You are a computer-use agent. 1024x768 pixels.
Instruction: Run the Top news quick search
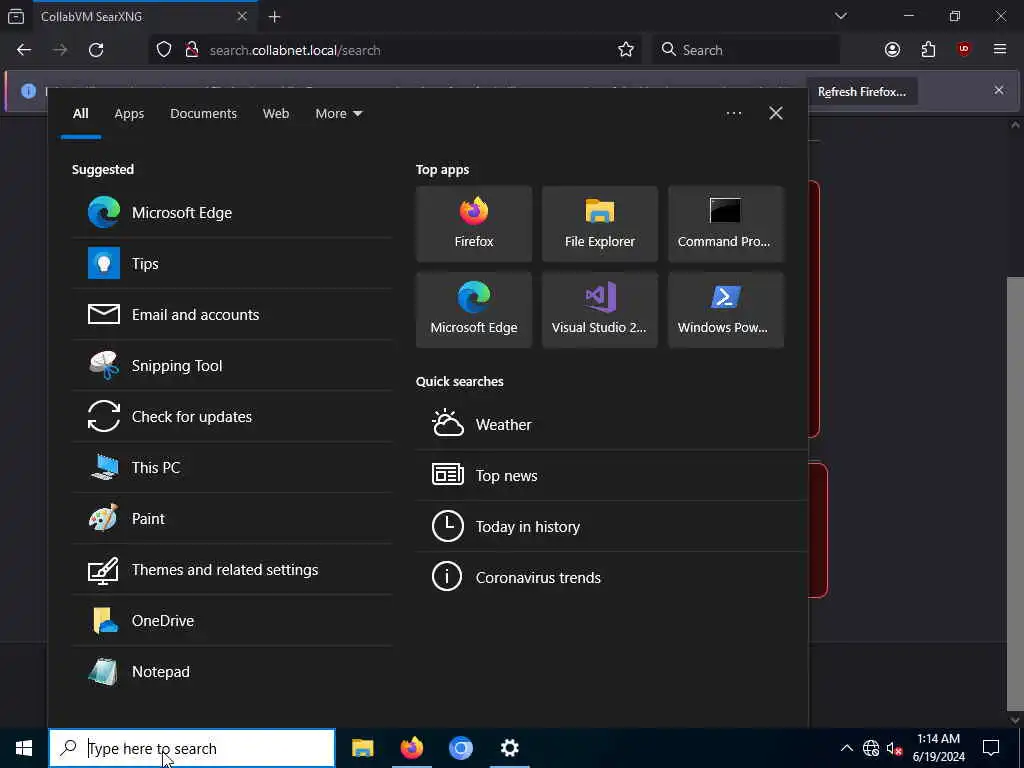coord(612,475)
